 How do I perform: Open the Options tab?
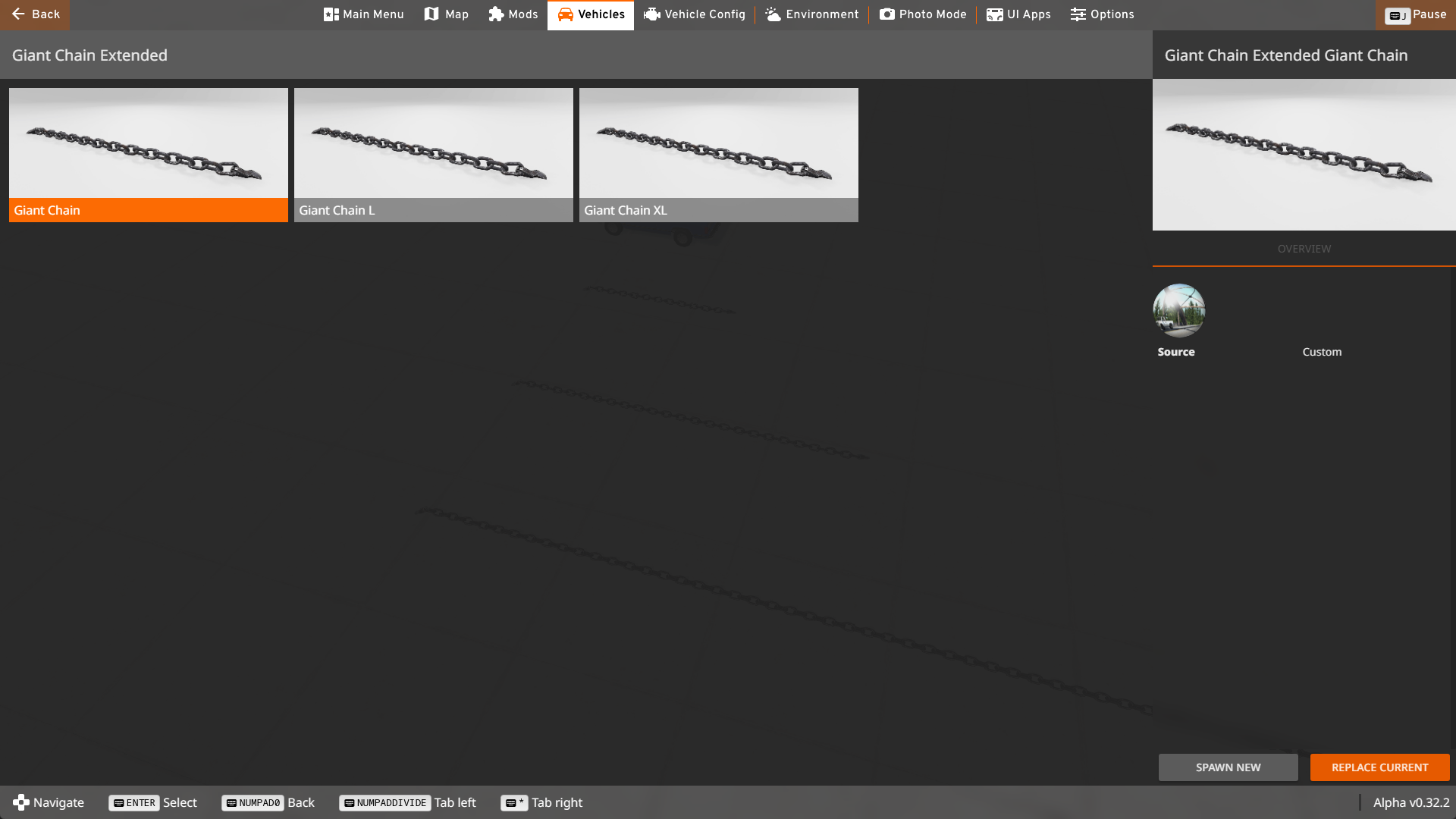point(1102,14)
